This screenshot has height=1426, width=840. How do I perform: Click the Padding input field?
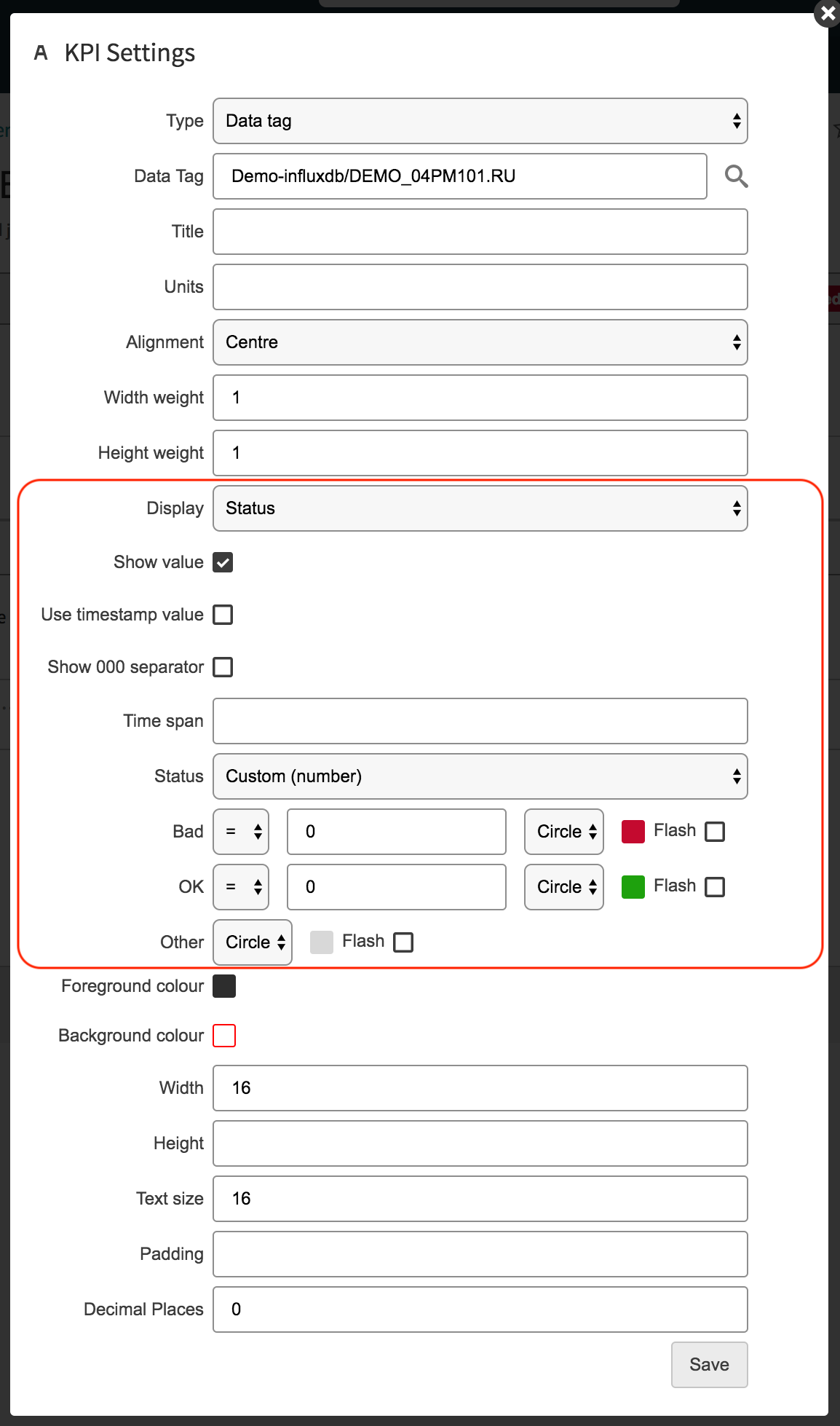[x=480, y=1254]
